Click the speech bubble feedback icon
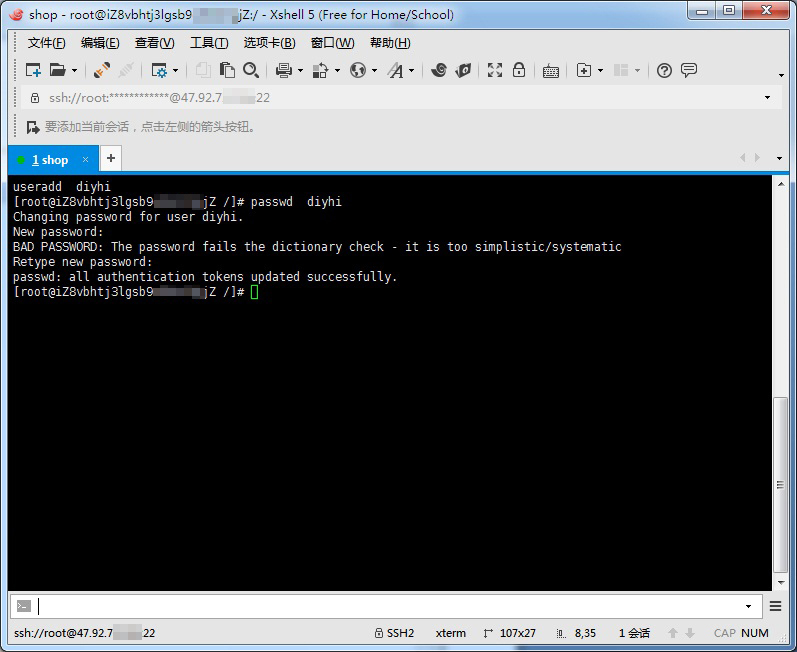 pos(689,70)
